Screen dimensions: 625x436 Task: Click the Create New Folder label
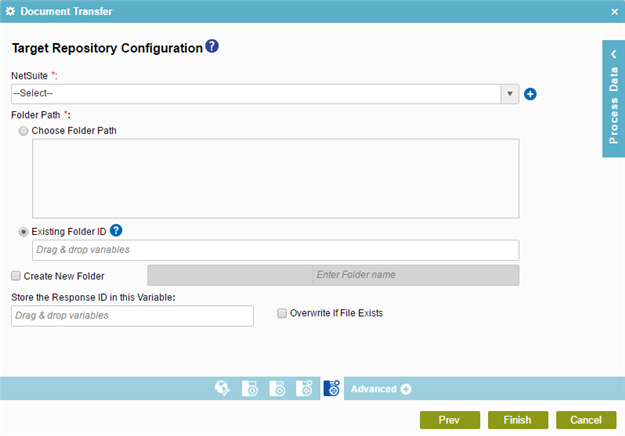(x=64, y=276)
